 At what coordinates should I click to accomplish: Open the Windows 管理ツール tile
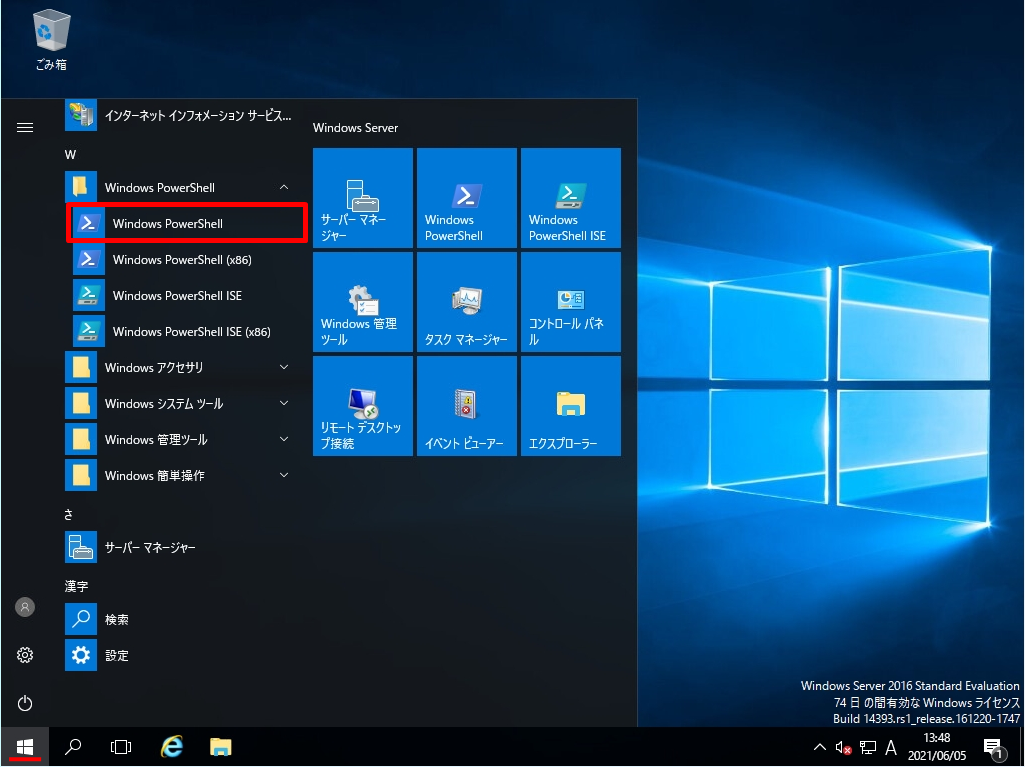pos(363,302)
